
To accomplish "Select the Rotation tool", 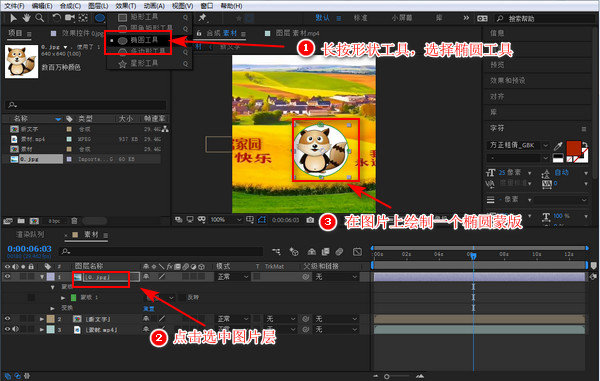I will pyautogui.click(x=56, y=18).
